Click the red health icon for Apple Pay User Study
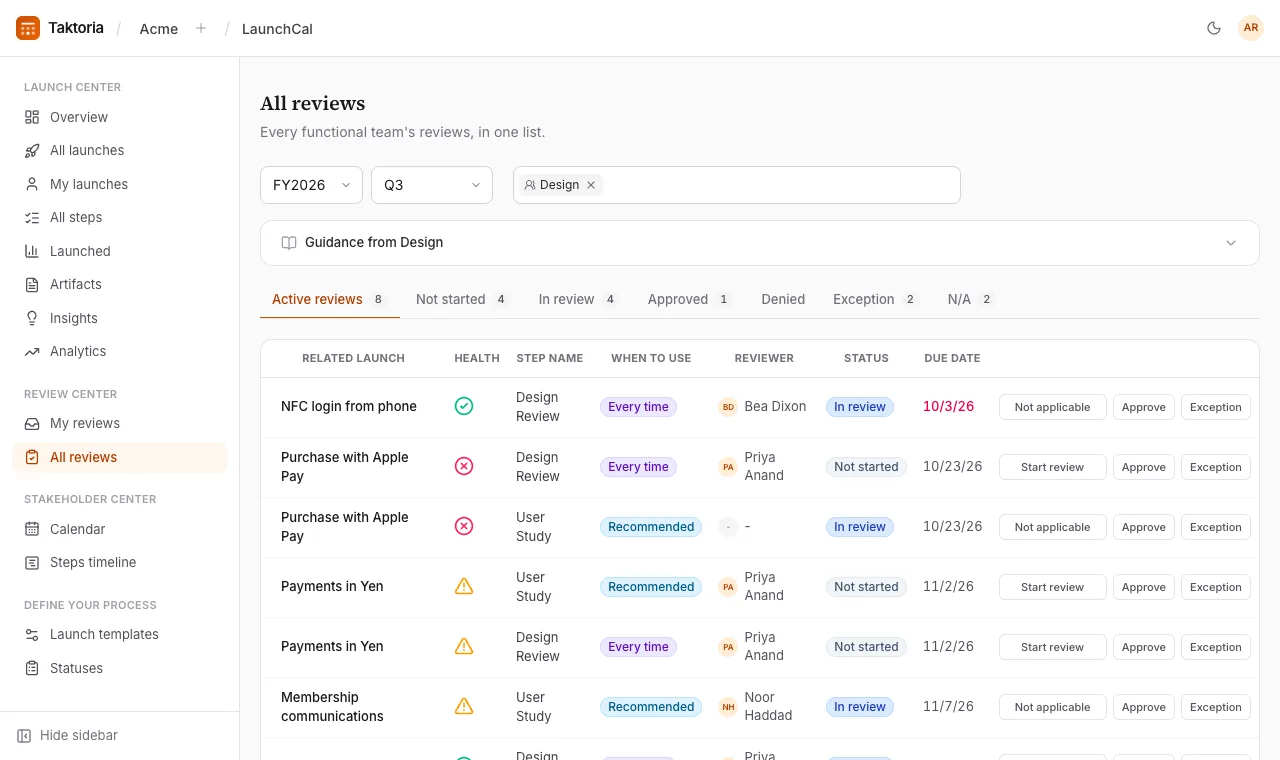 [x=464, y=527]
